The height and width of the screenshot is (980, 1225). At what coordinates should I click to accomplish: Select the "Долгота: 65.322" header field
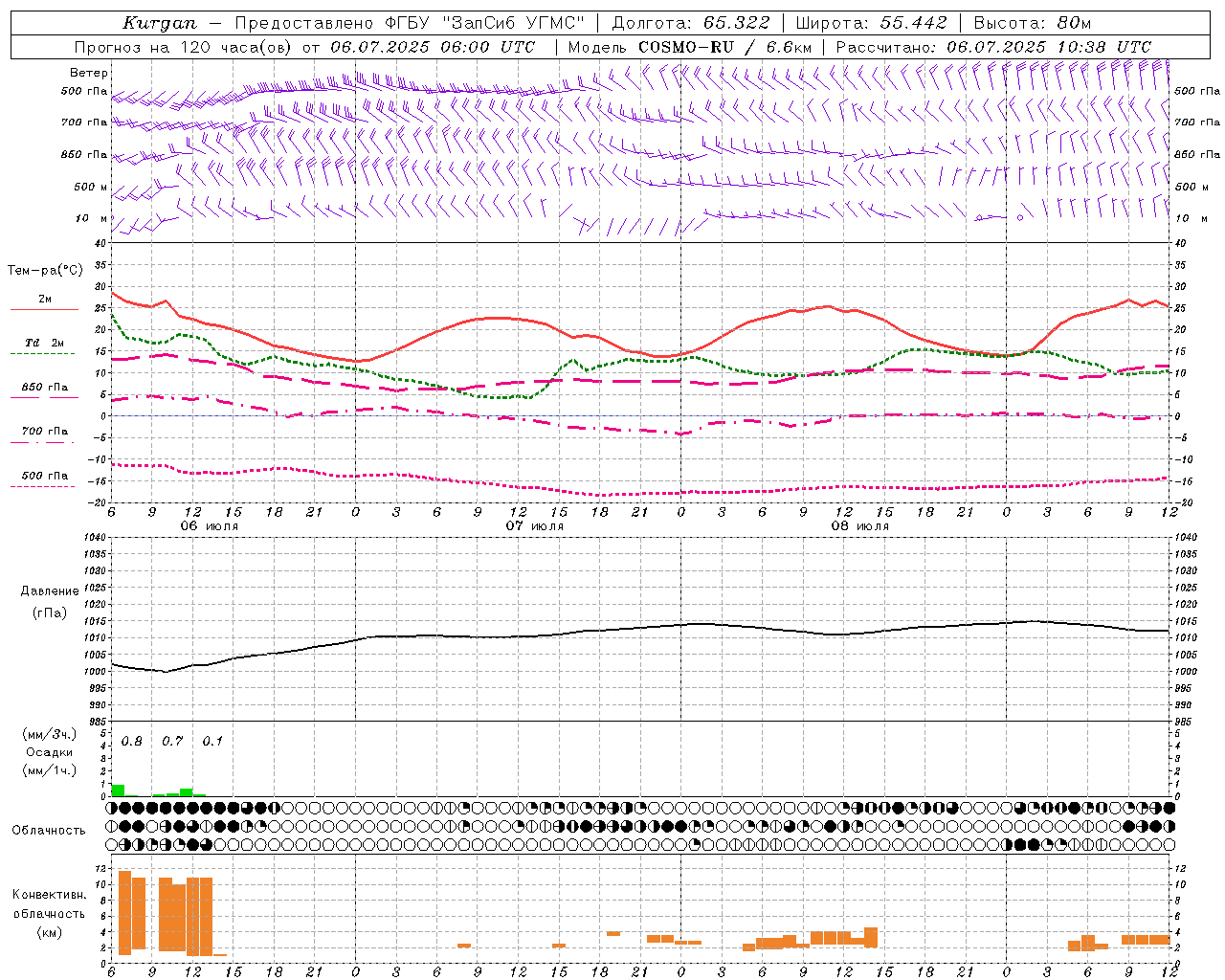691,23
